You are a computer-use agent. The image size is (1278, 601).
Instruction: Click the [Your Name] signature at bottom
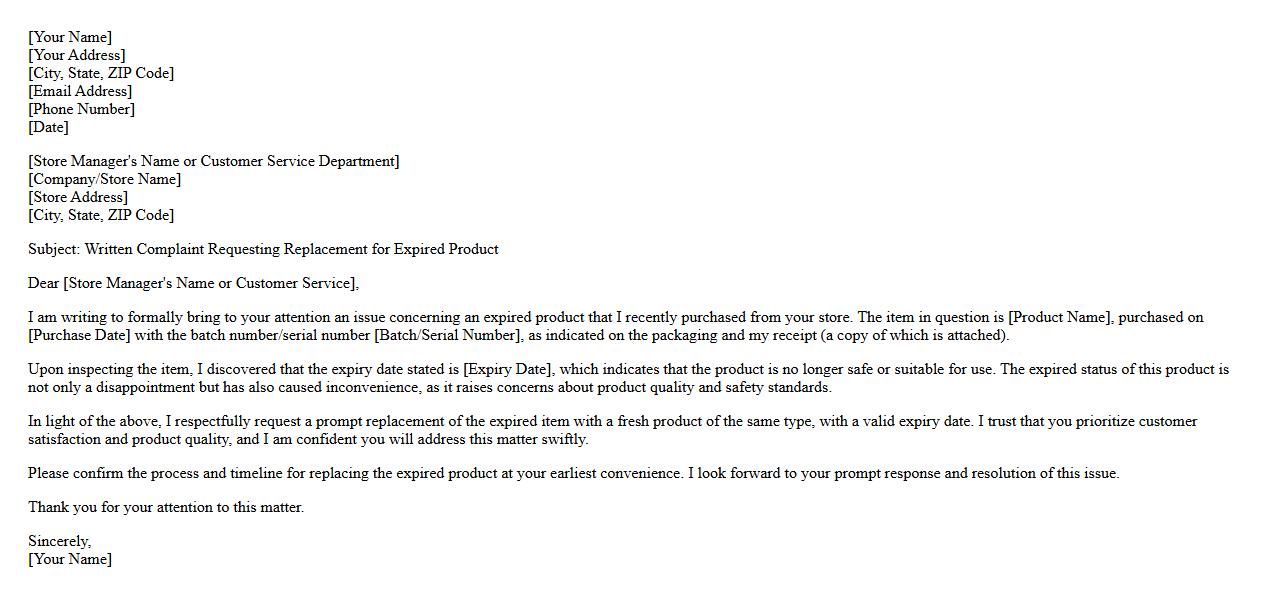point(70,559)
